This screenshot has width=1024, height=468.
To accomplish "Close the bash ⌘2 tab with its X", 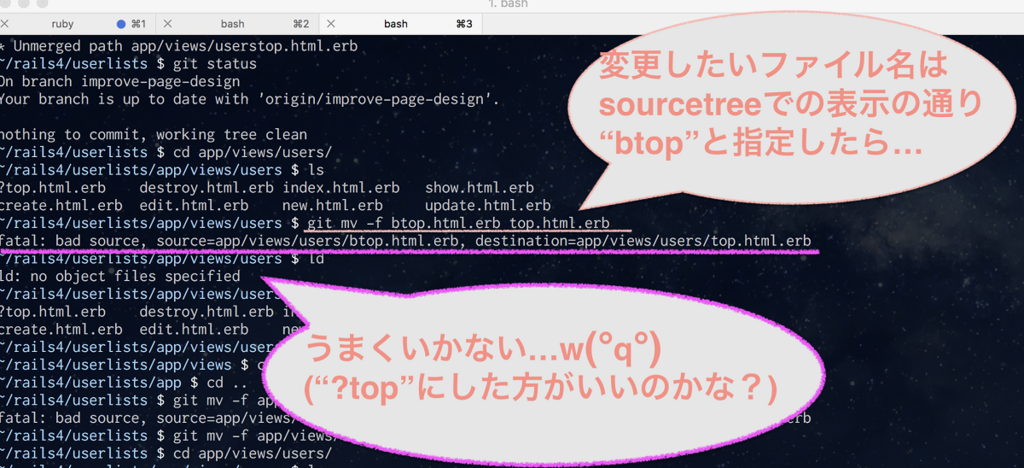I will point(167,24).
